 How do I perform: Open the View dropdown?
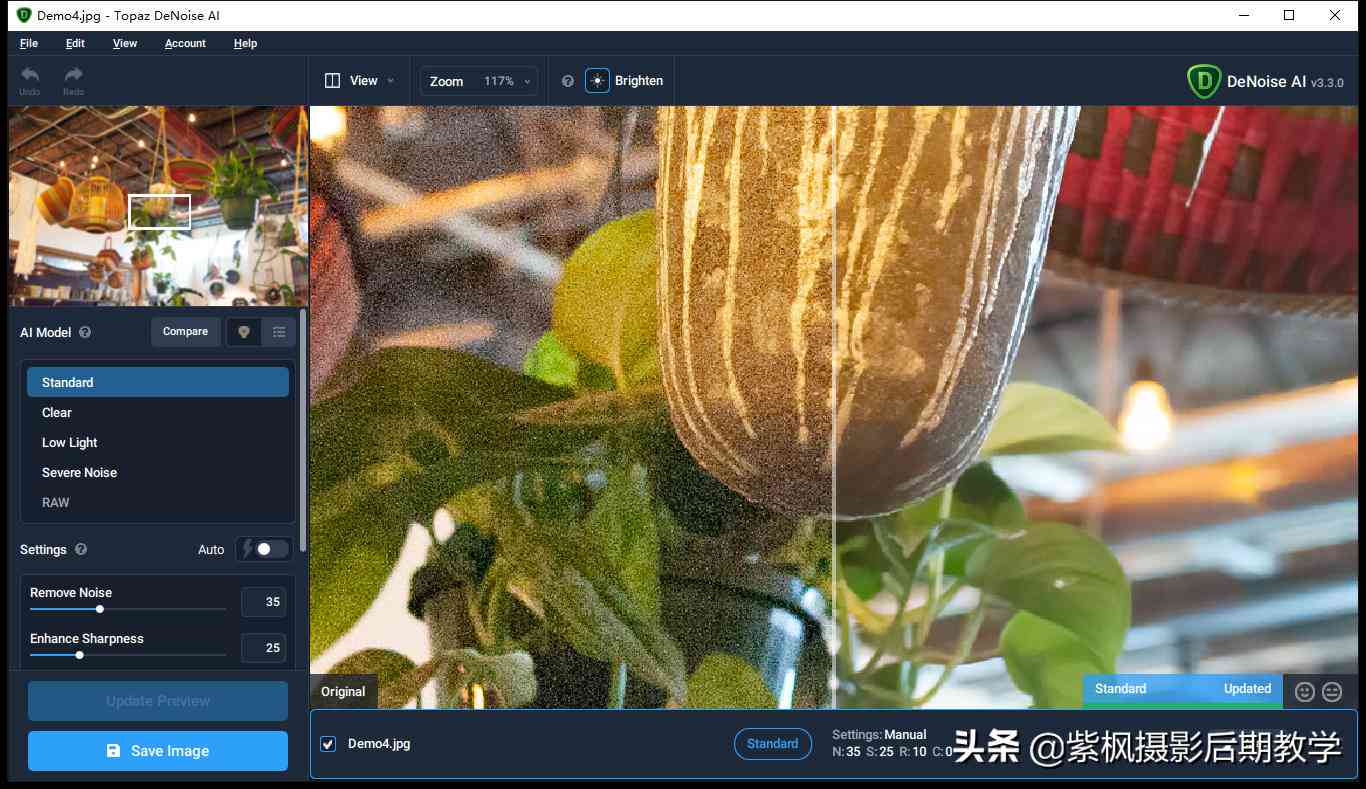[360, 81]
